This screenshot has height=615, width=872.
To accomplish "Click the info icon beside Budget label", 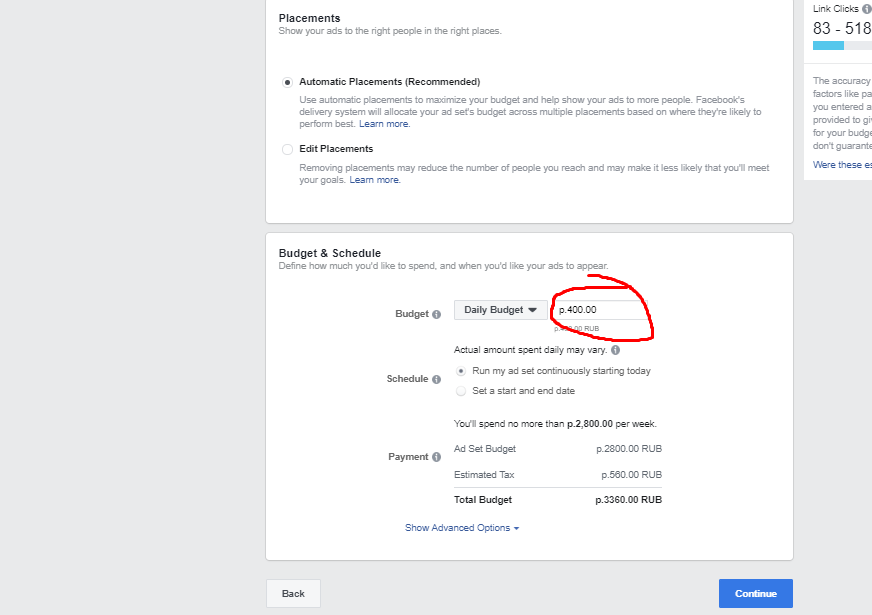I will coord(436,314).
